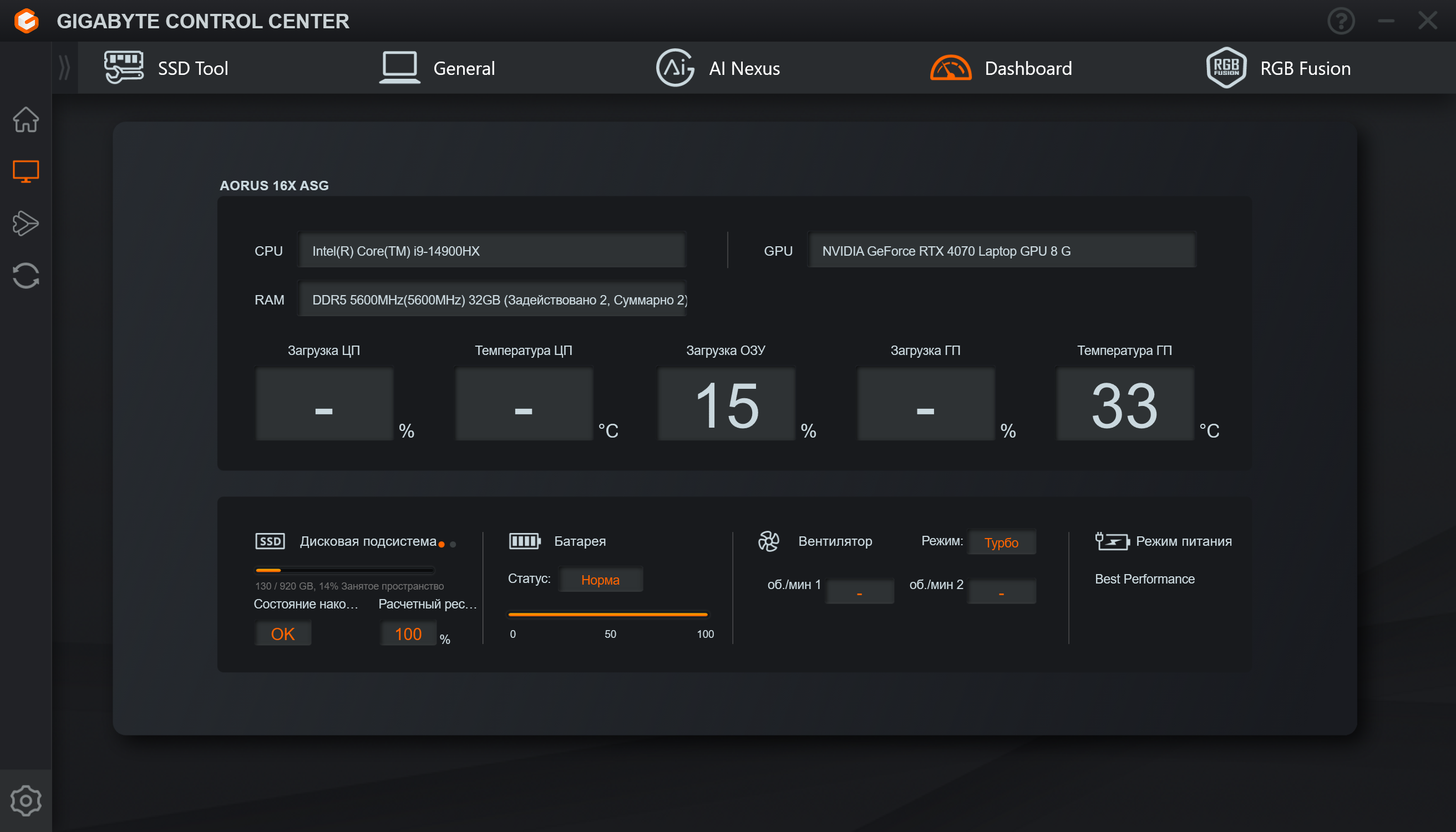Open the update refresh sidebar icon
The height and width of the screenshot is (832, 1456).
(26, 276)
